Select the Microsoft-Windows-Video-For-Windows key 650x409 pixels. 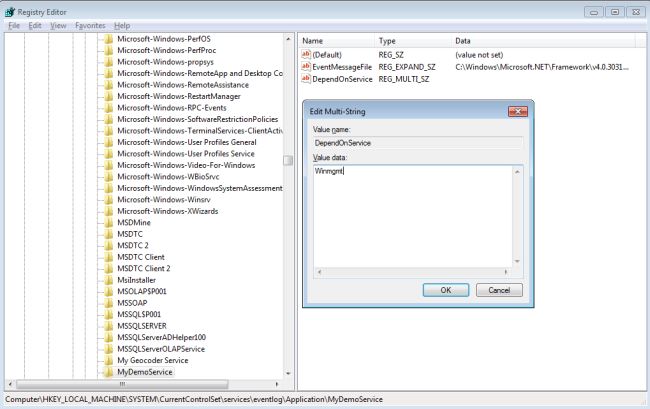pyautogui.click(x=186, y=165)
